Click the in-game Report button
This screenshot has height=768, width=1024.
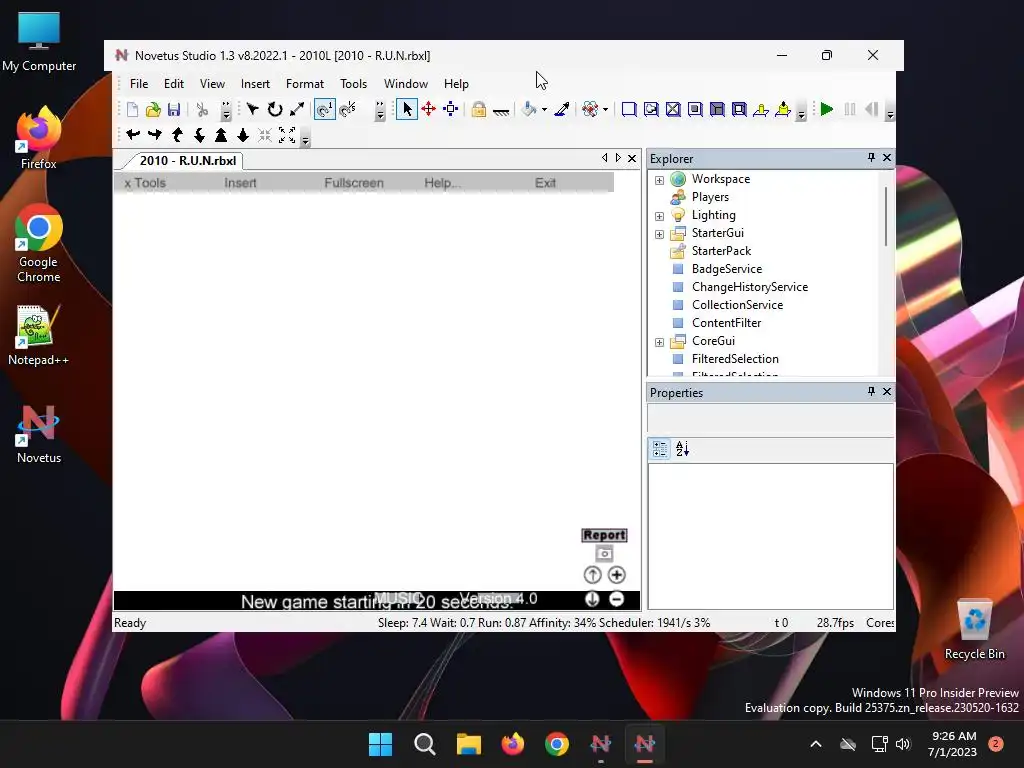pos(604,535)
